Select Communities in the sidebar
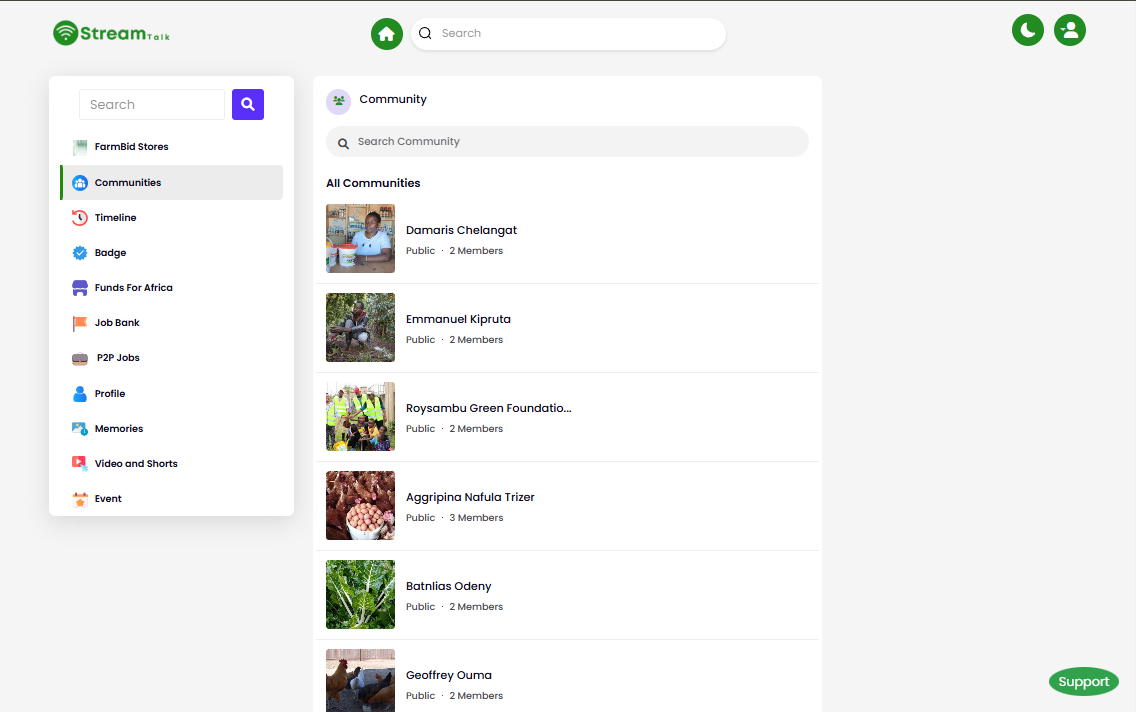 128,183
